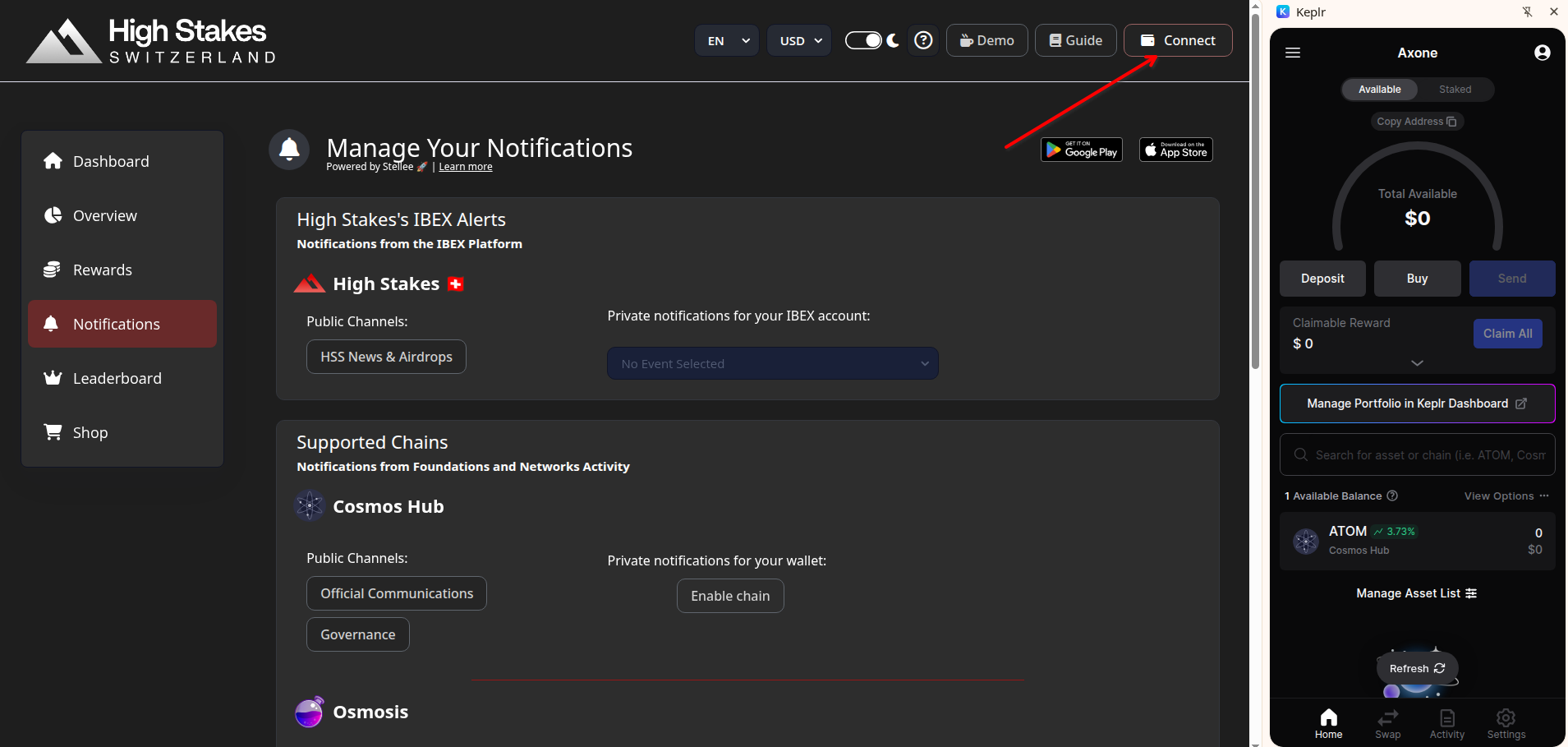Click the Buy button in Keplr

pos(1417,279)
